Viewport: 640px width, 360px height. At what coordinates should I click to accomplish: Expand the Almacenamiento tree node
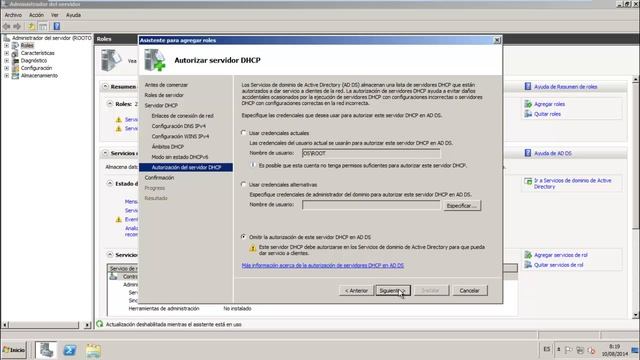coord(7,76)
